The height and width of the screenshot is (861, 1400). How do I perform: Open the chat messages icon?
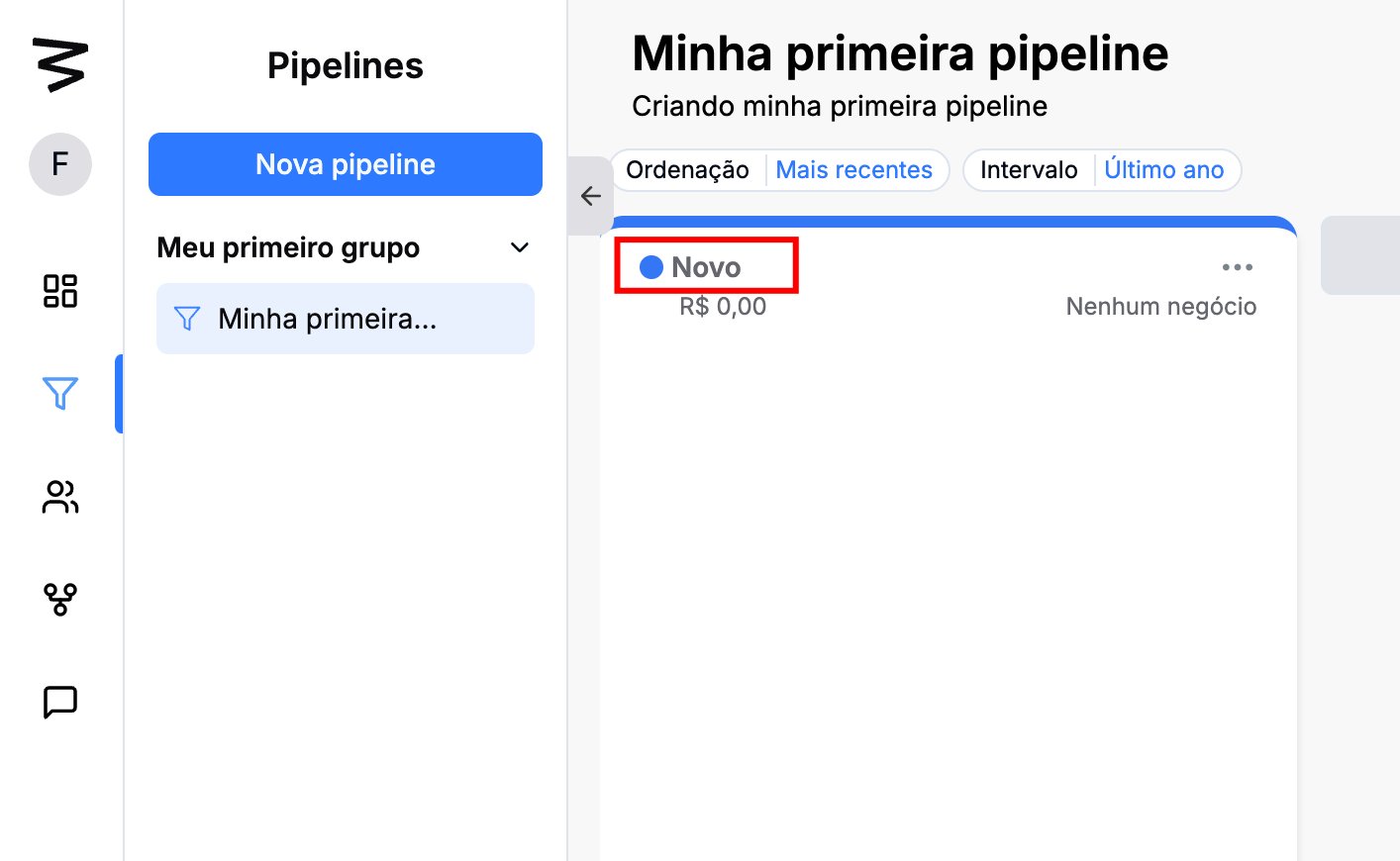point(59,703)
